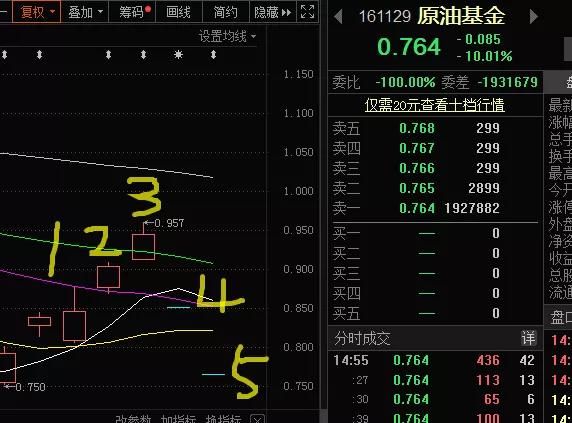Click the fullscreen expand icon
572x423 pixels.
[307, 12]
